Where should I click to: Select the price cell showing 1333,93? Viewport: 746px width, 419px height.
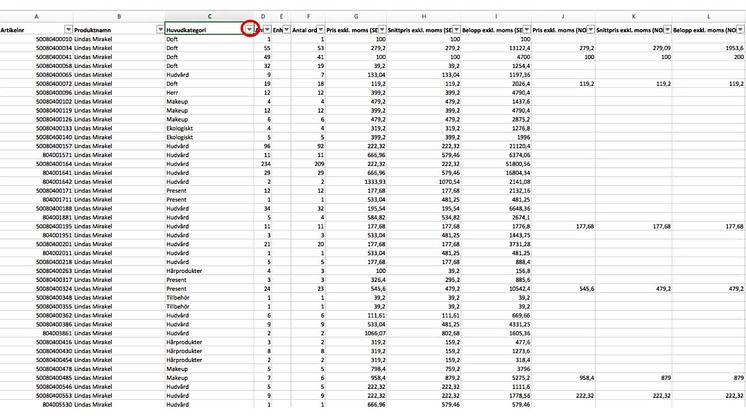[356, 182]
